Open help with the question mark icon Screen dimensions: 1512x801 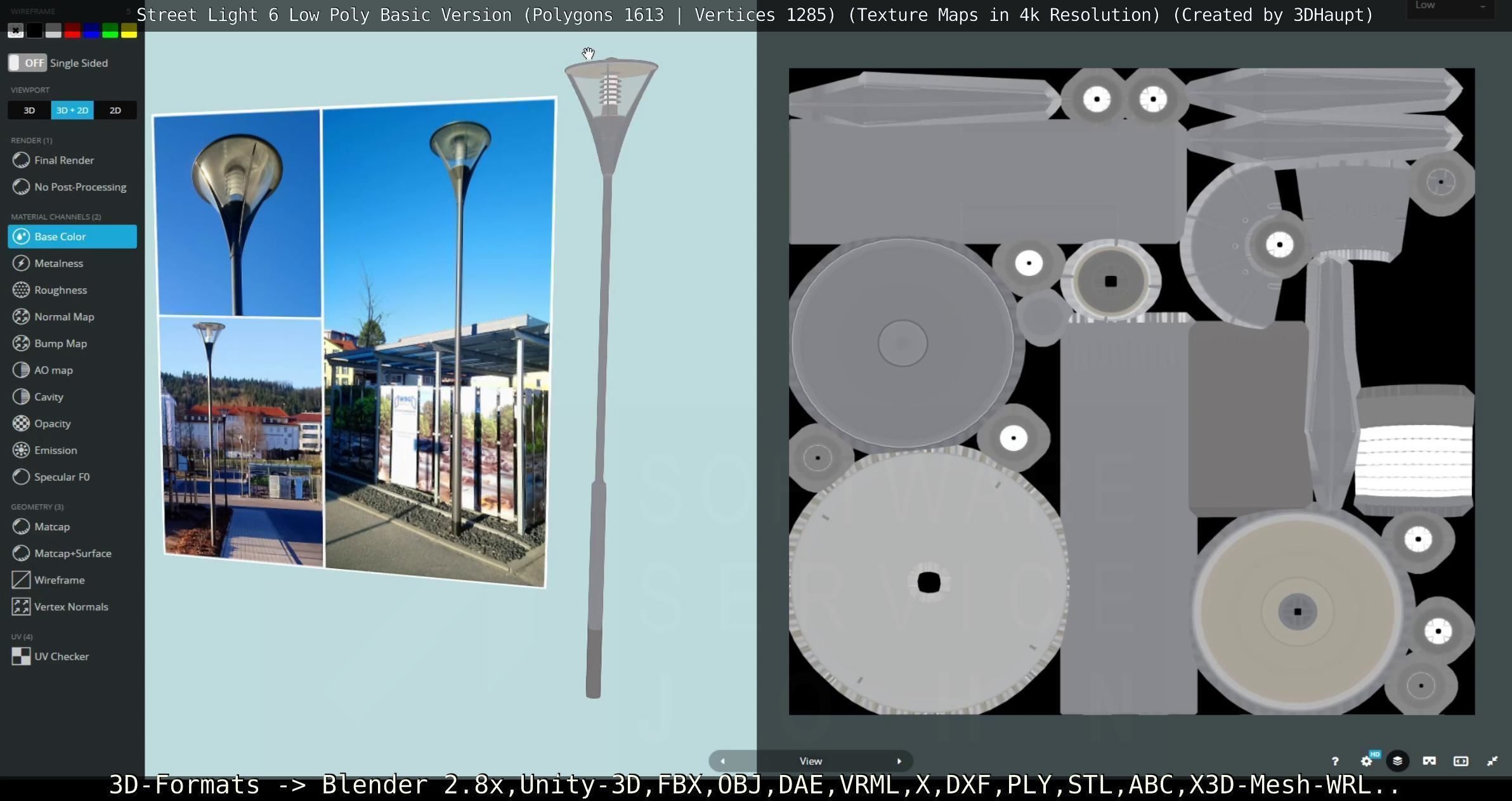click(1335, 761)
